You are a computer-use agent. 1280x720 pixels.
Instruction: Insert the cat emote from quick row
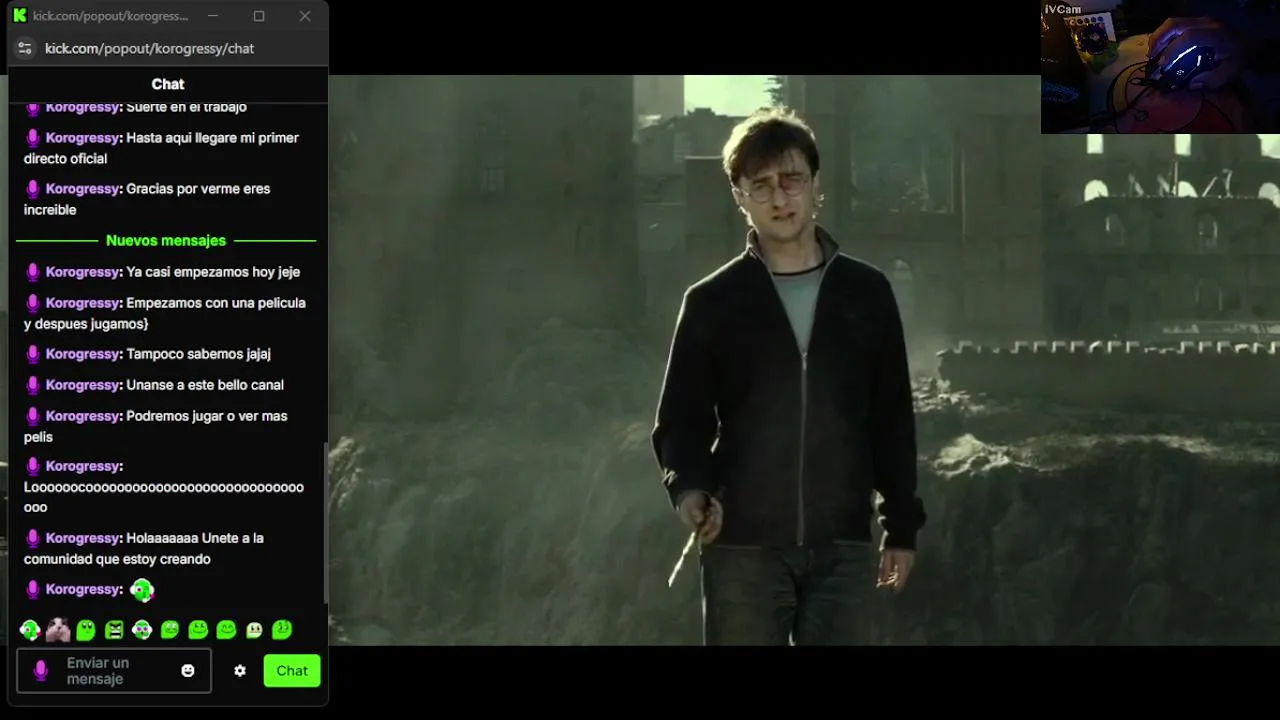58,629
